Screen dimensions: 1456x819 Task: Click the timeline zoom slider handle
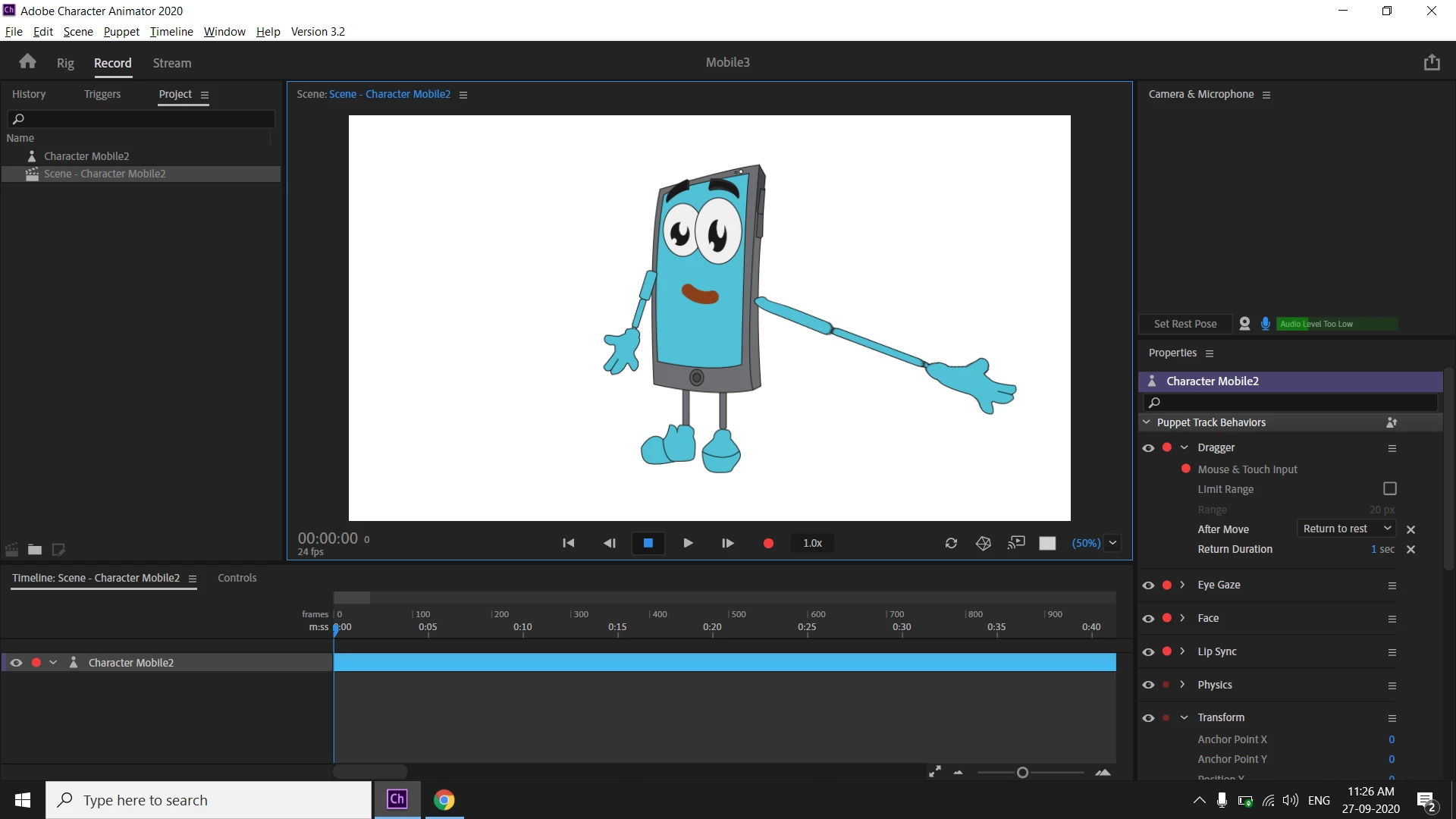coord(1022,773)
